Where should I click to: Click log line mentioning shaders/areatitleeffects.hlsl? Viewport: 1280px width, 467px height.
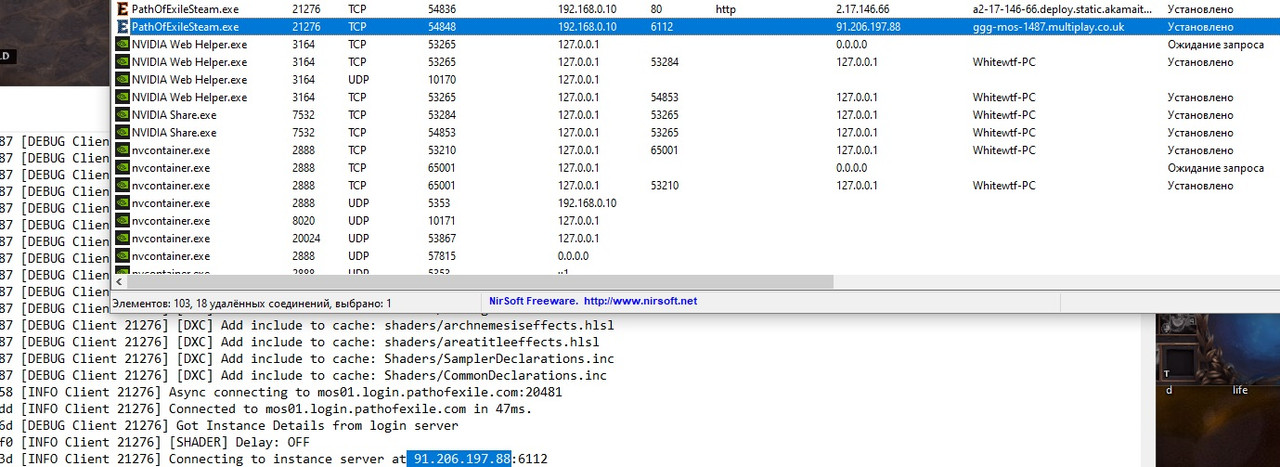pyautogui.click(x=300, y=342)
